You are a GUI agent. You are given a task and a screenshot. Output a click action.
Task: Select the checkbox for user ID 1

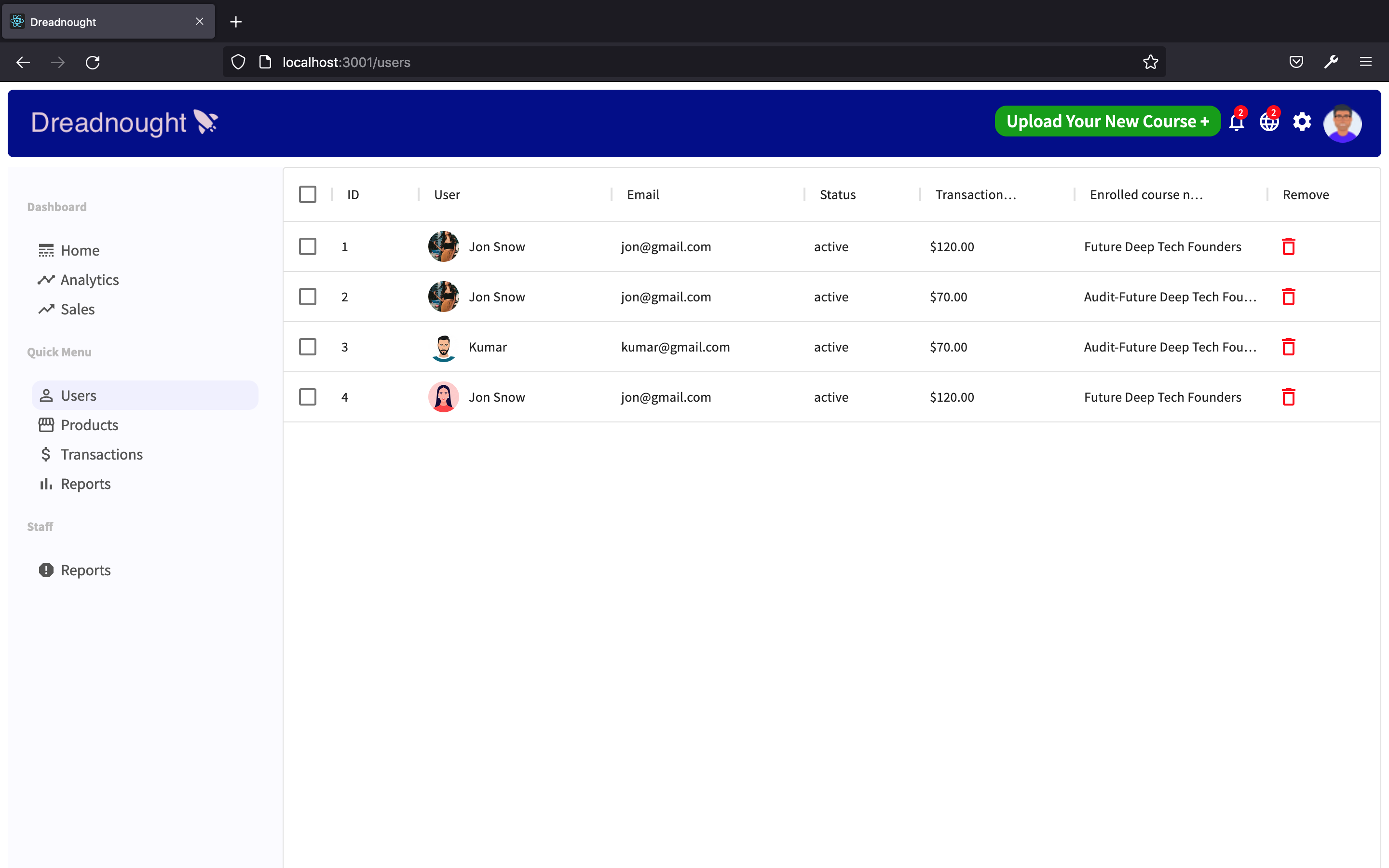click(x=308, y=246)
